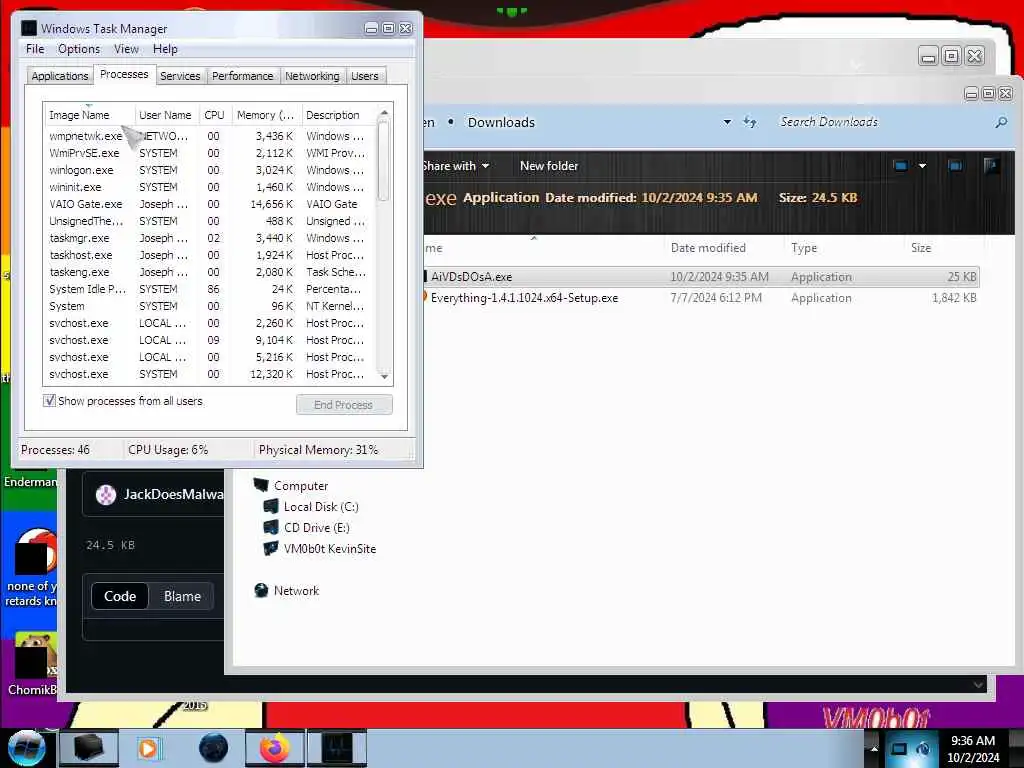Open the Windows Start orb

[x=26, y=748]
